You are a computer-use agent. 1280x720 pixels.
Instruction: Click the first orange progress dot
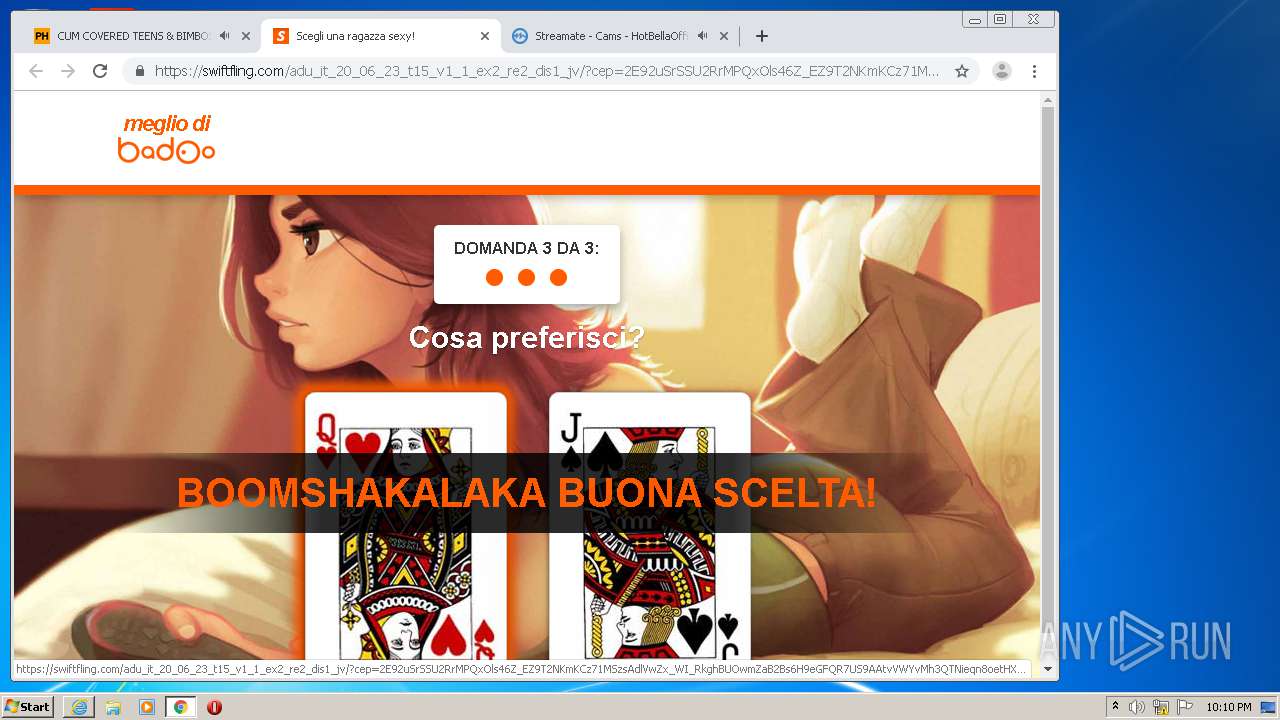tap(494, 277)
